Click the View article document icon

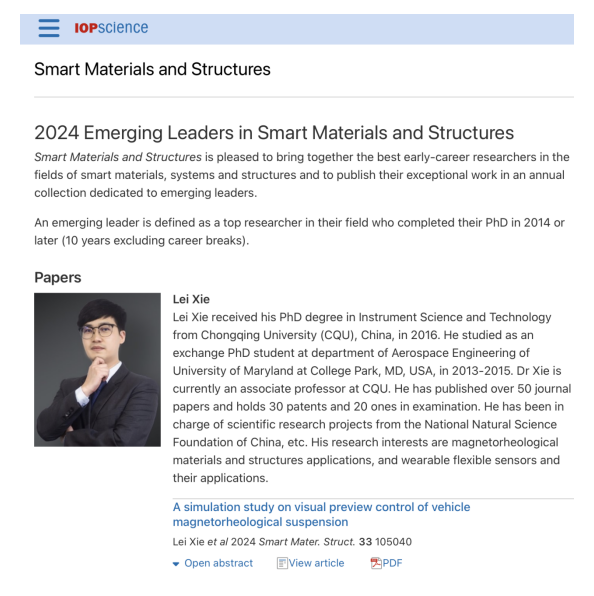[x=282, y=563]
